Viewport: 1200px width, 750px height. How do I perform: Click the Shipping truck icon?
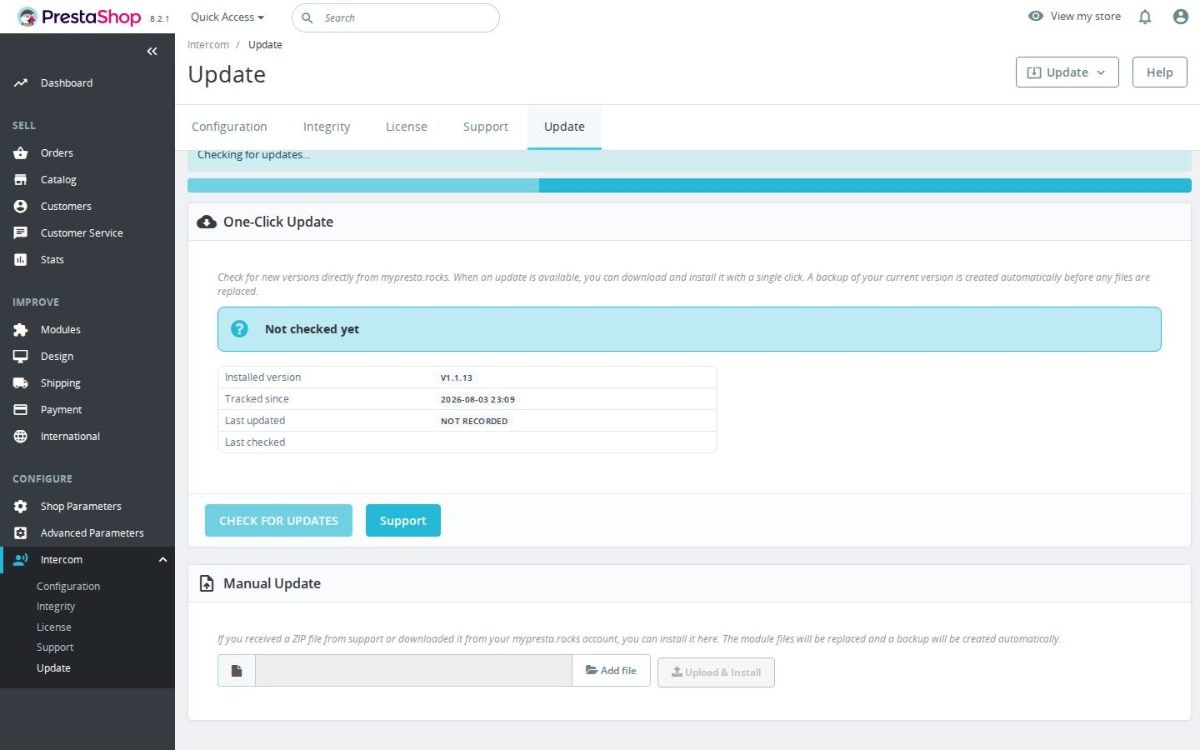click(x=20, y=383)
